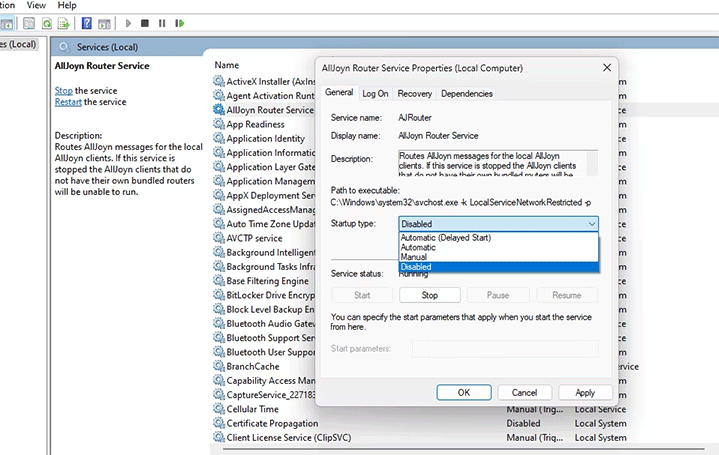Screen dimensions: 719x455
Task: Click the Stop button under Service status
Action: coord(430,295)
